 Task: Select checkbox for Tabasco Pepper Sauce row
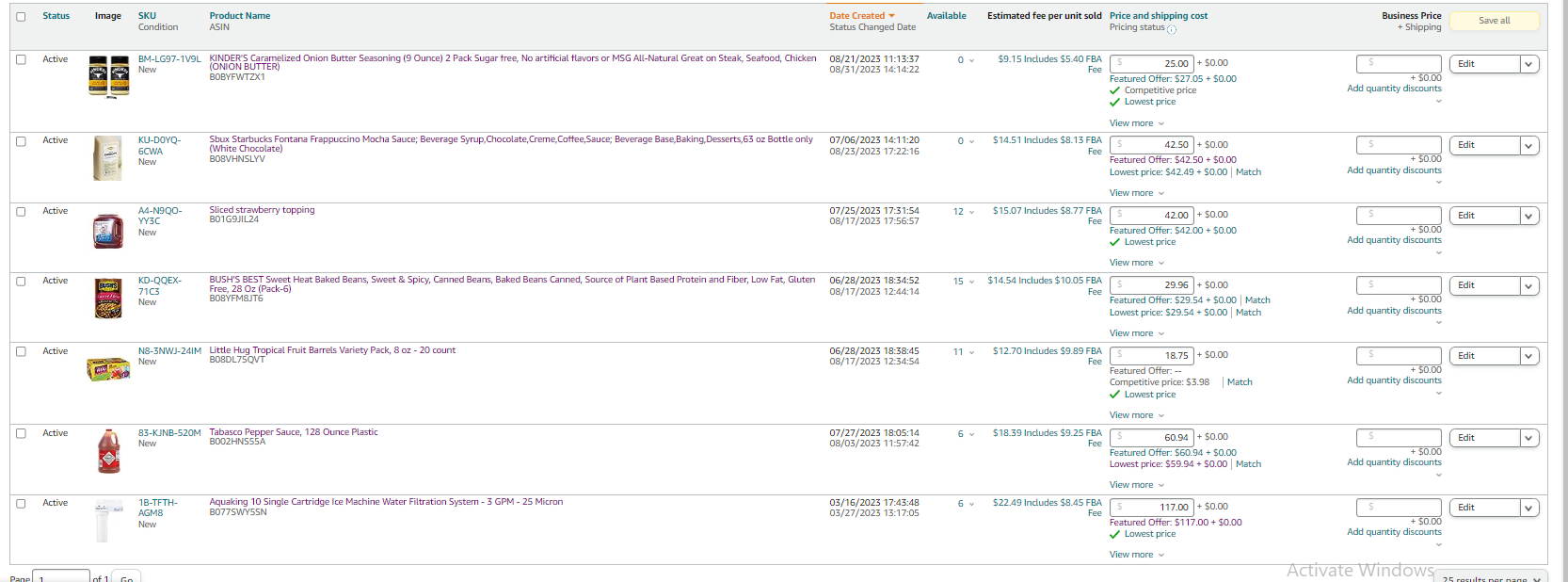point(21,434)
